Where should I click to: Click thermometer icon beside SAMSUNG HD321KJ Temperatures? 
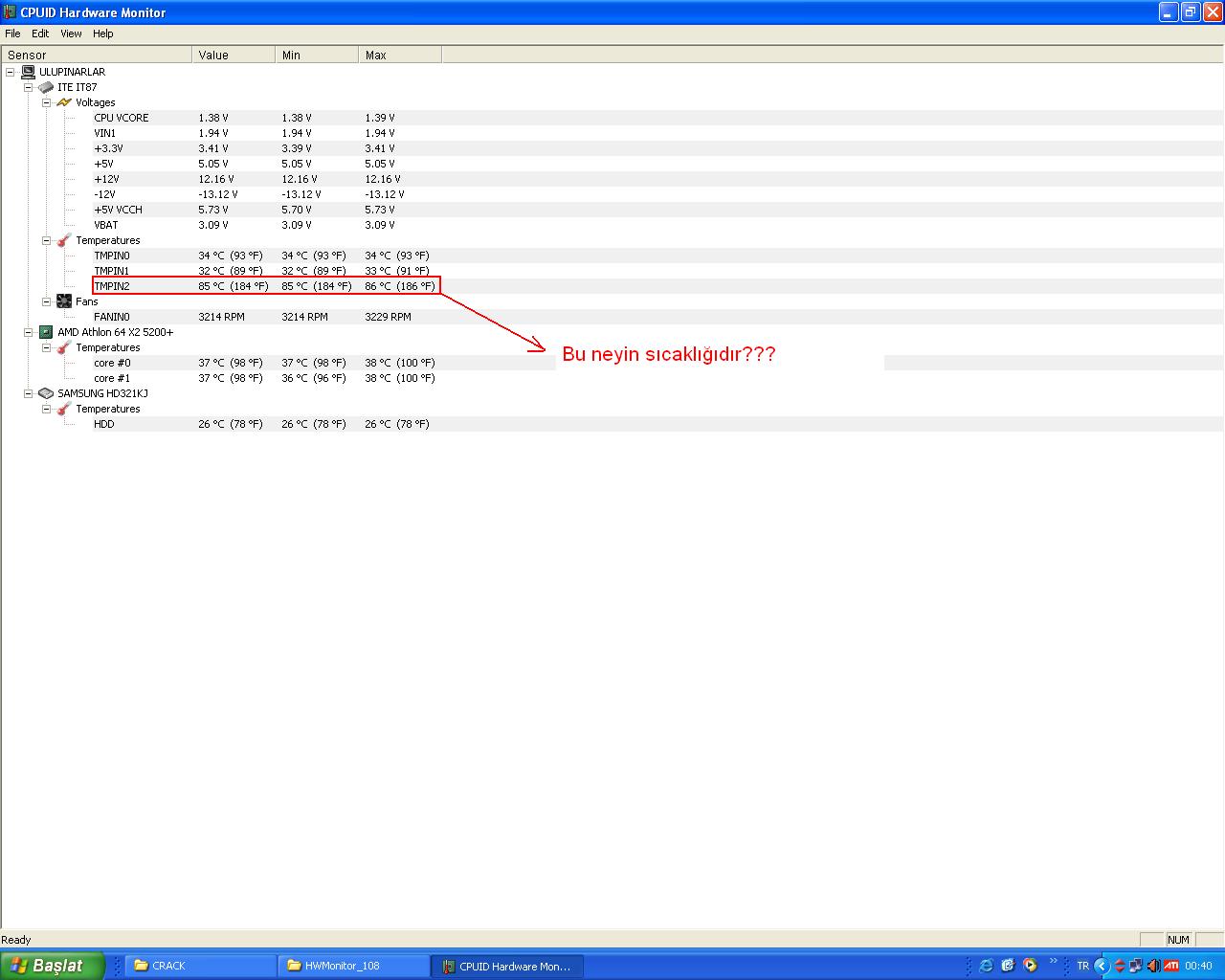(x=64, y=409)
